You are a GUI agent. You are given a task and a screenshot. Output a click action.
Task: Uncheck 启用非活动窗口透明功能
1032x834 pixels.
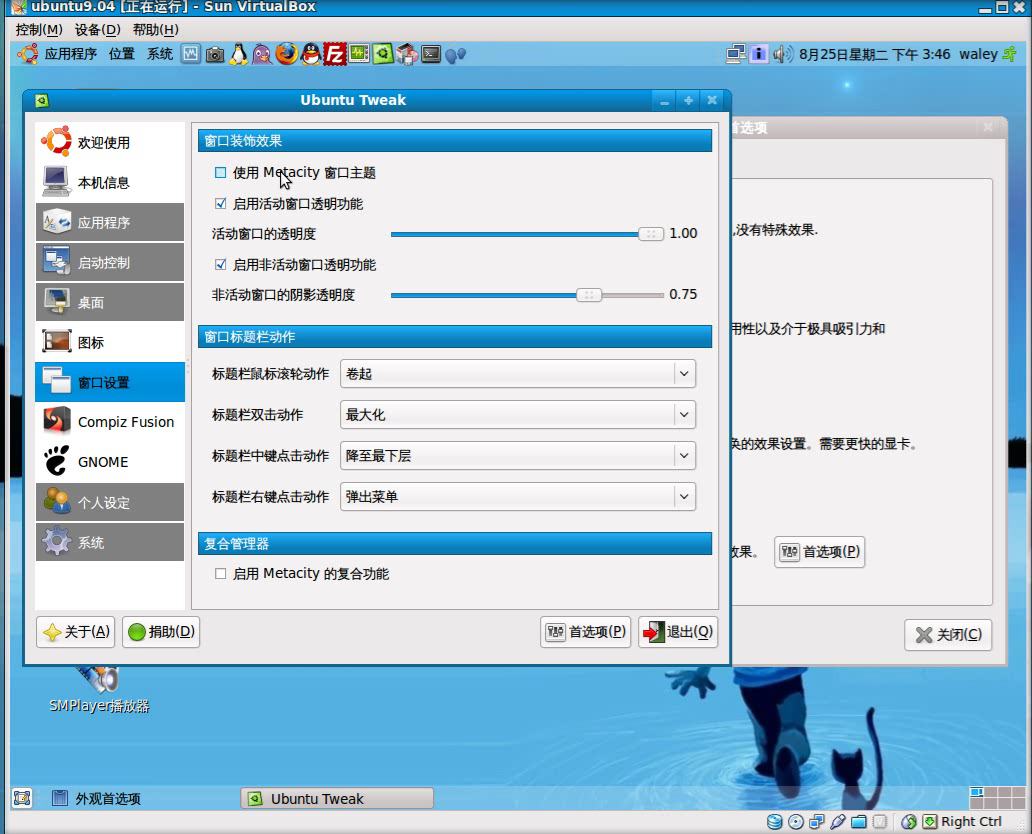click(x=220, y=265)
